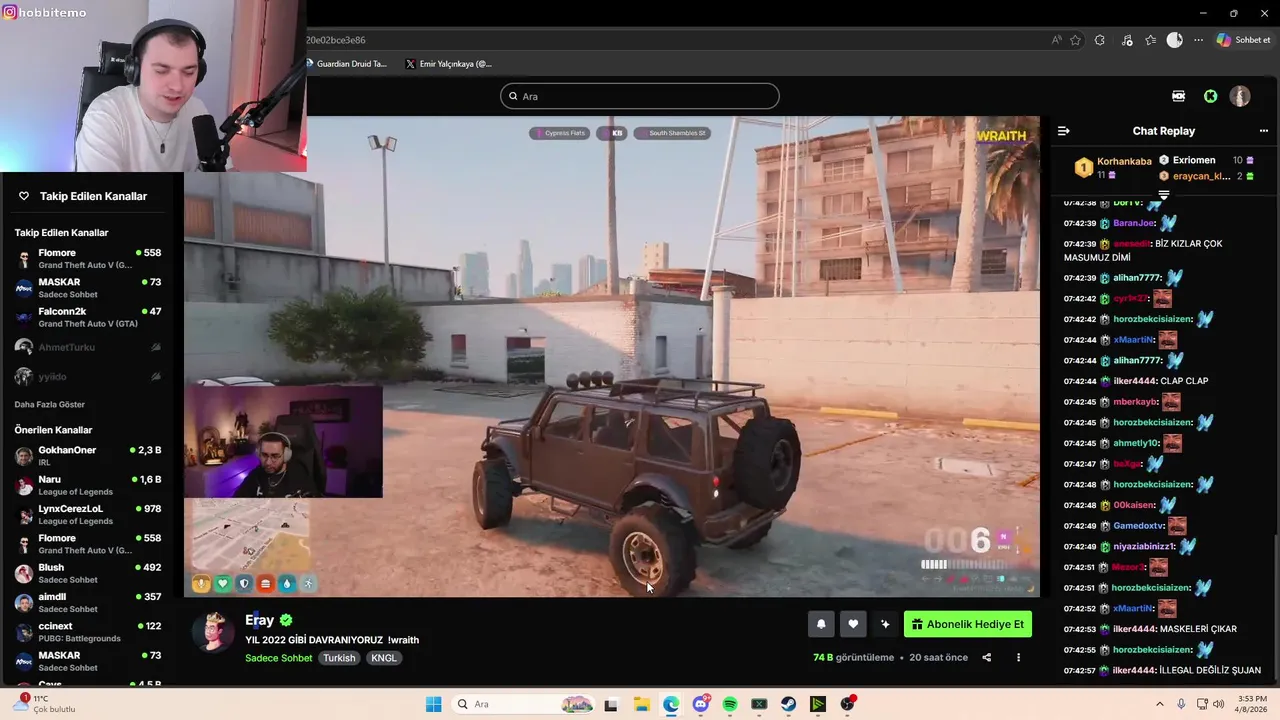1280x720 pixels.
Task: Switch to the Emir Yalçınkaya X tab
Action: tap(448, 64)
